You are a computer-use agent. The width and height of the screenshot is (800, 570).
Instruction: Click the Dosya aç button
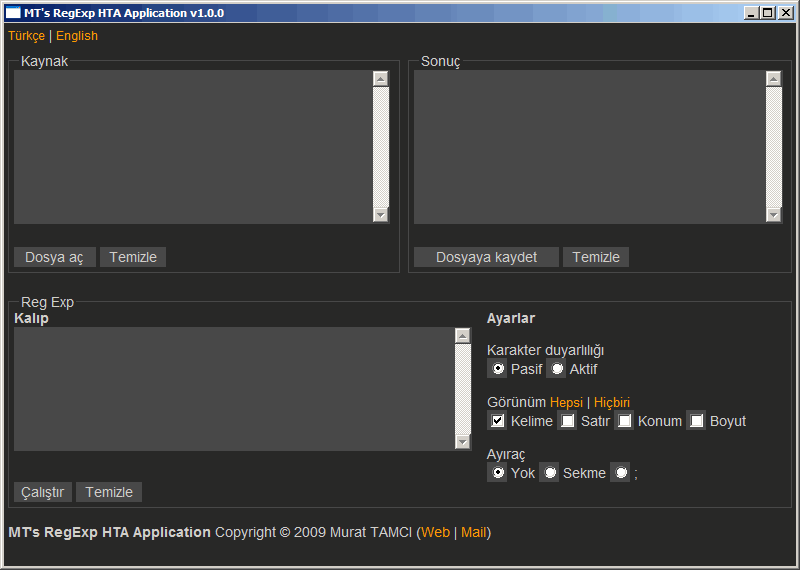pos(54,257)
